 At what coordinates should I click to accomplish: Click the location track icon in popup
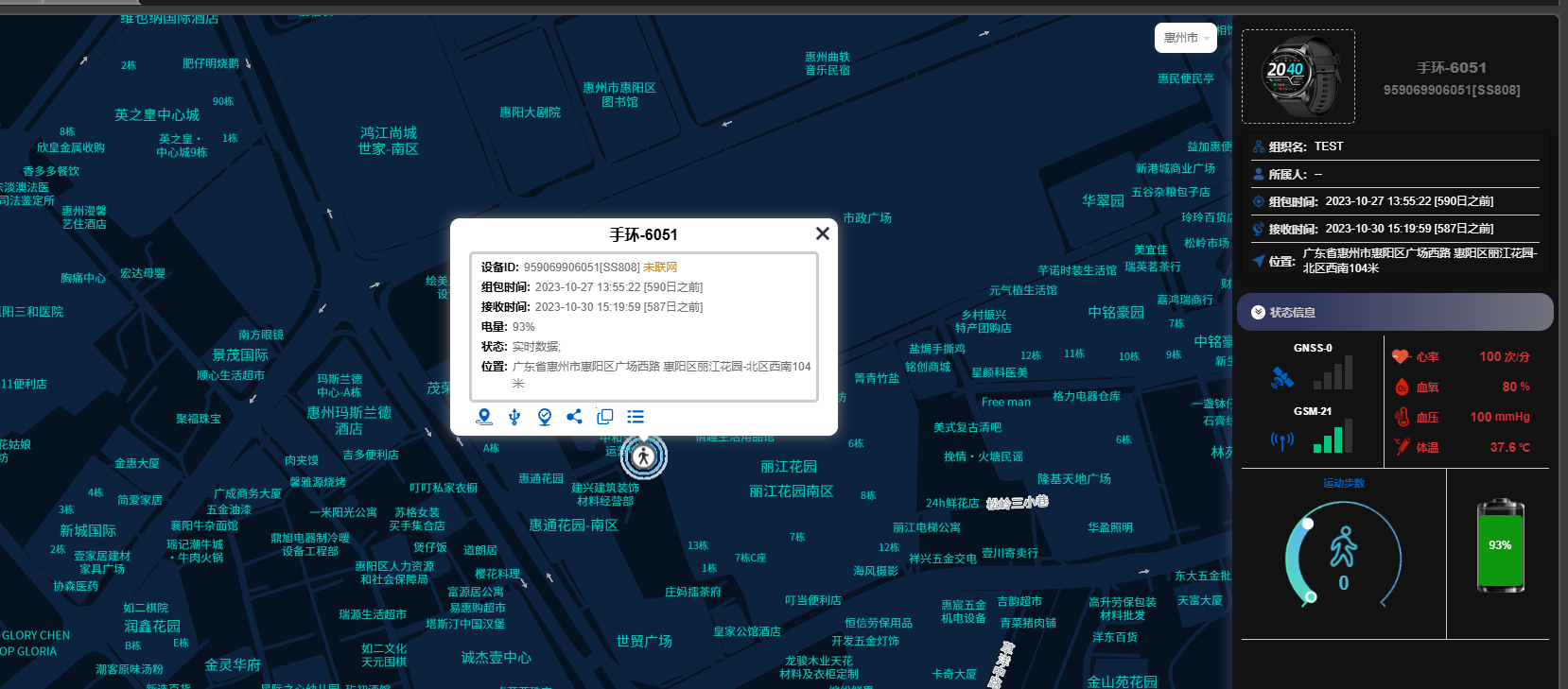pyautogui.click(x=484, y=417)
